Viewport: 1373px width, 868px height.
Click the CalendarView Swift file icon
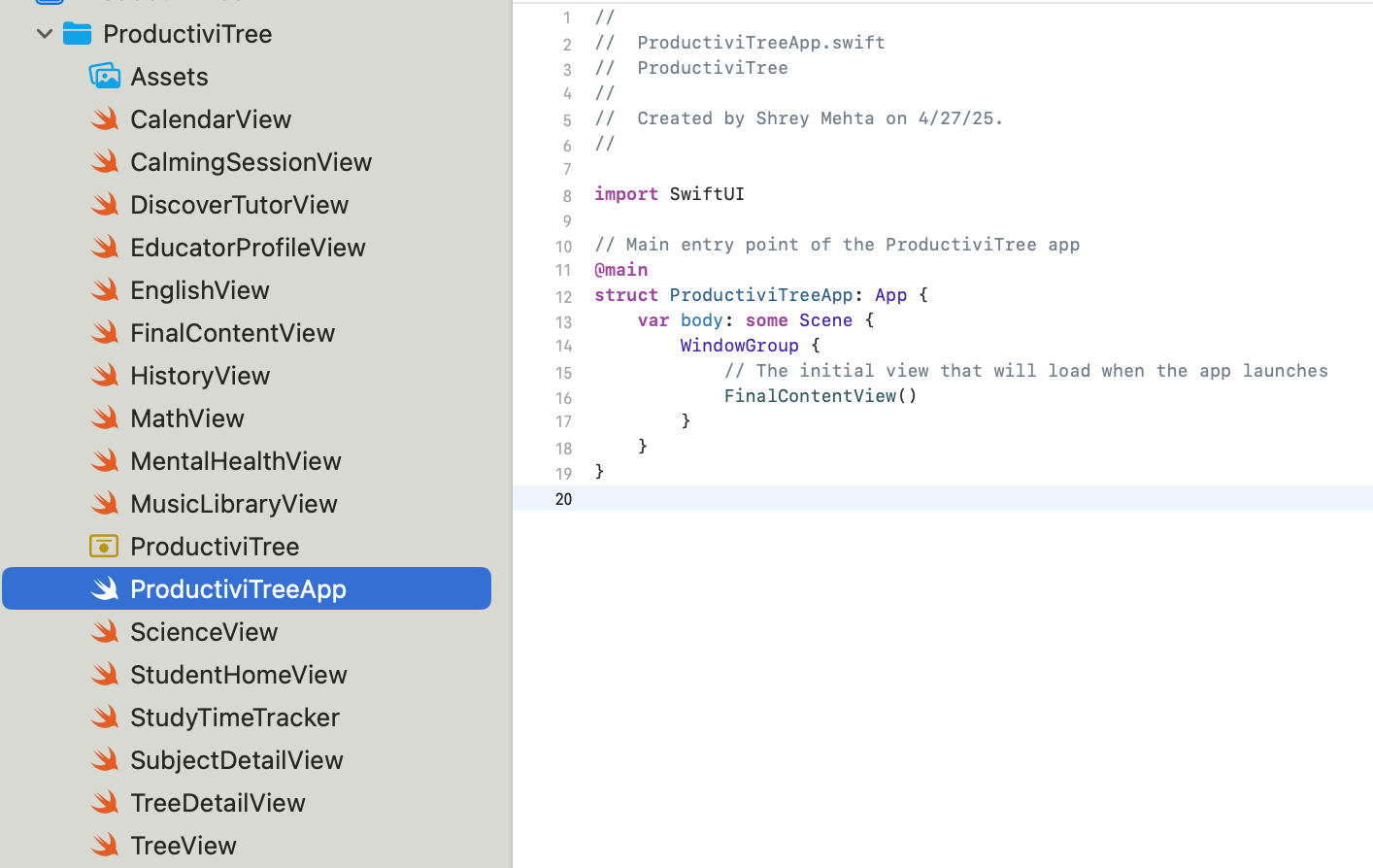(x=105, y=118)
